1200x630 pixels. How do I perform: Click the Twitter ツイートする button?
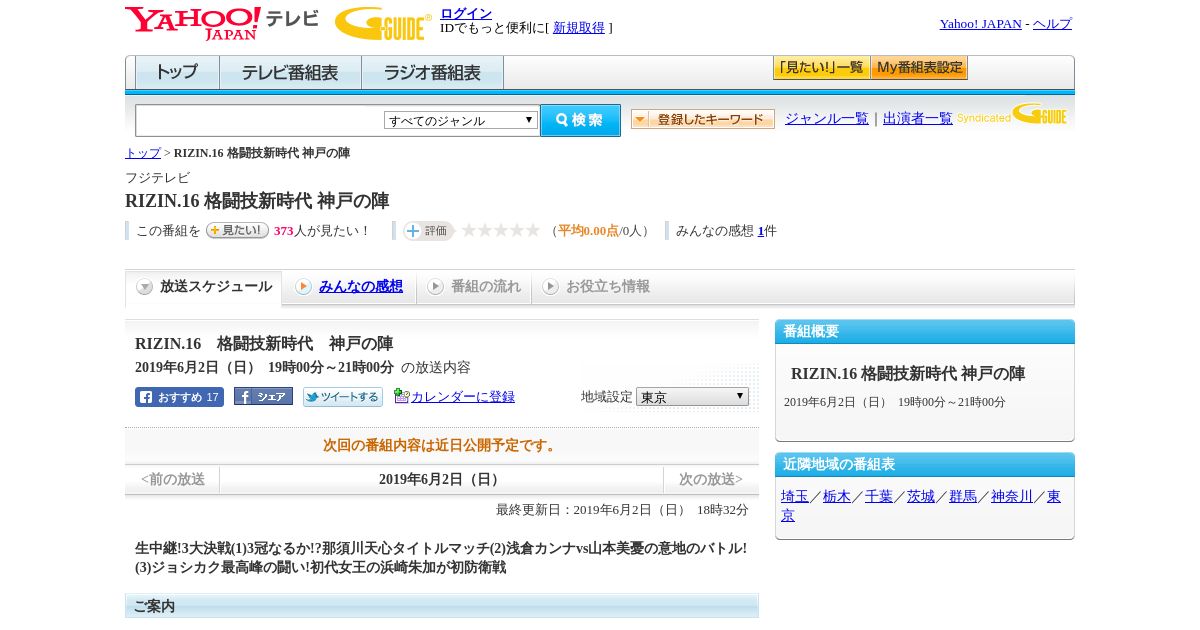click(x=343, y=397)
